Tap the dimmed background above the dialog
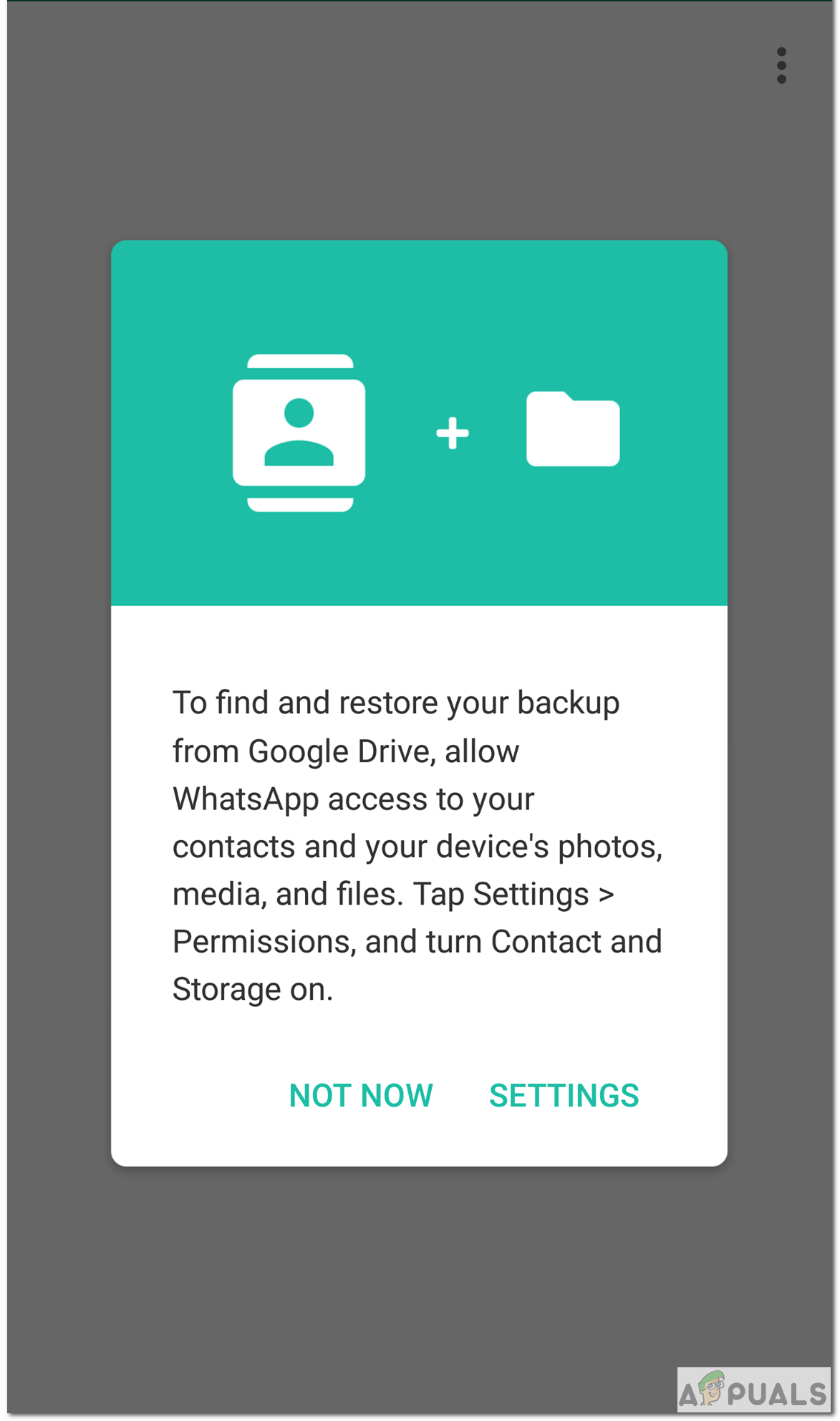The height and width of the screenshot is (1421, 840). pyautogui.click(x=420, y=143)
